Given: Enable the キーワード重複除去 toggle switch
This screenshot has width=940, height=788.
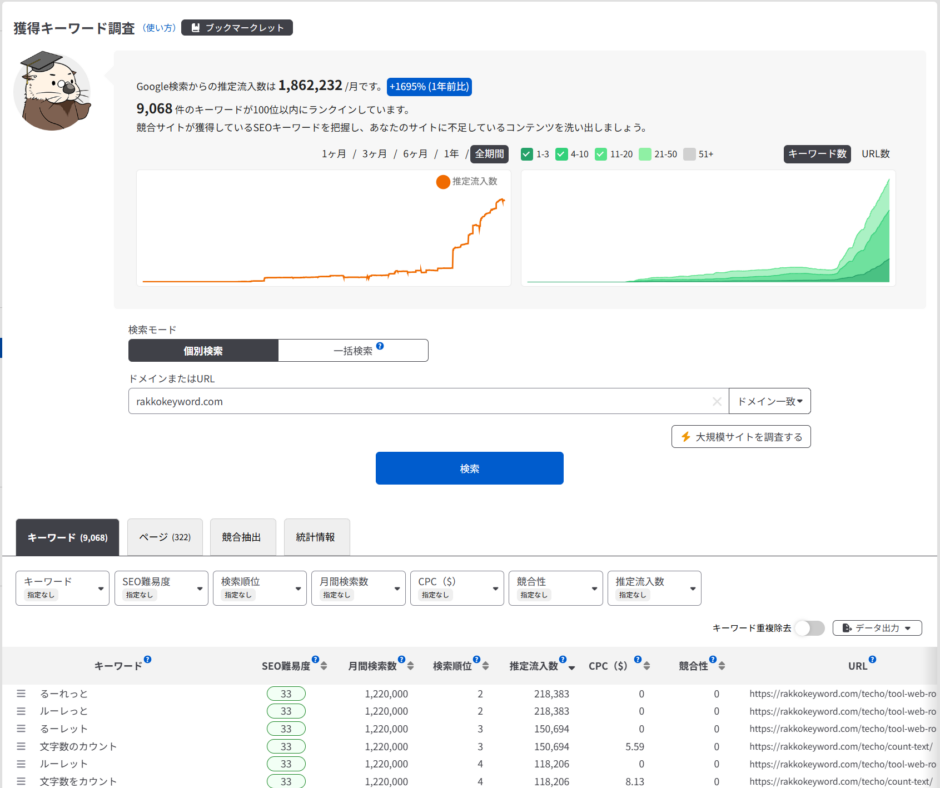Looking at the screenshot, I should click(x=809, y=628).
